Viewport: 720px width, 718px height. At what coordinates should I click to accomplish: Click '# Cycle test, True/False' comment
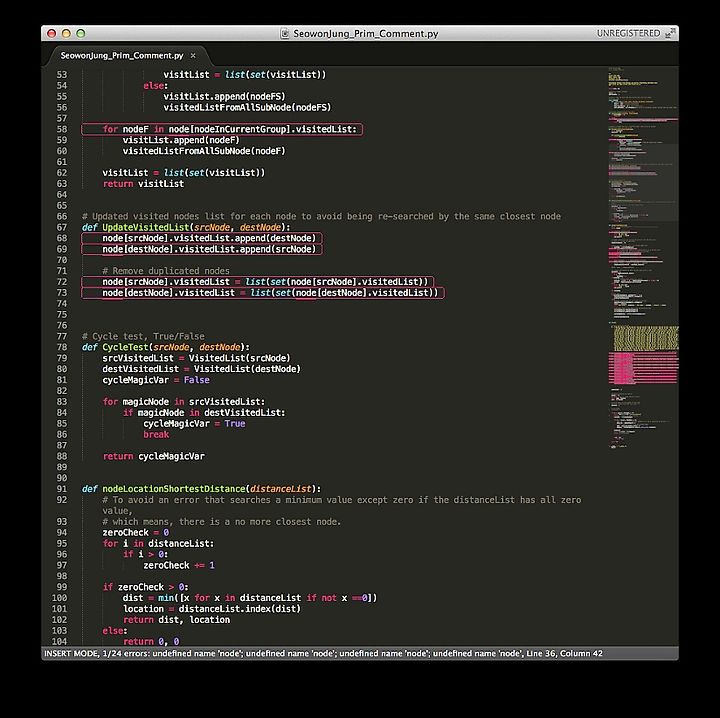click(x=143, y=336)
